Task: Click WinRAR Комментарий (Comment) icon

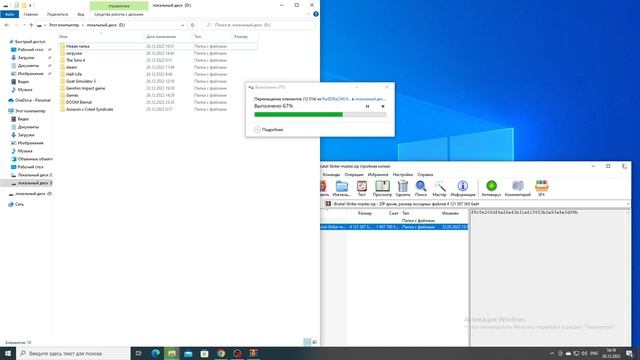Action: tap(518, 189)
